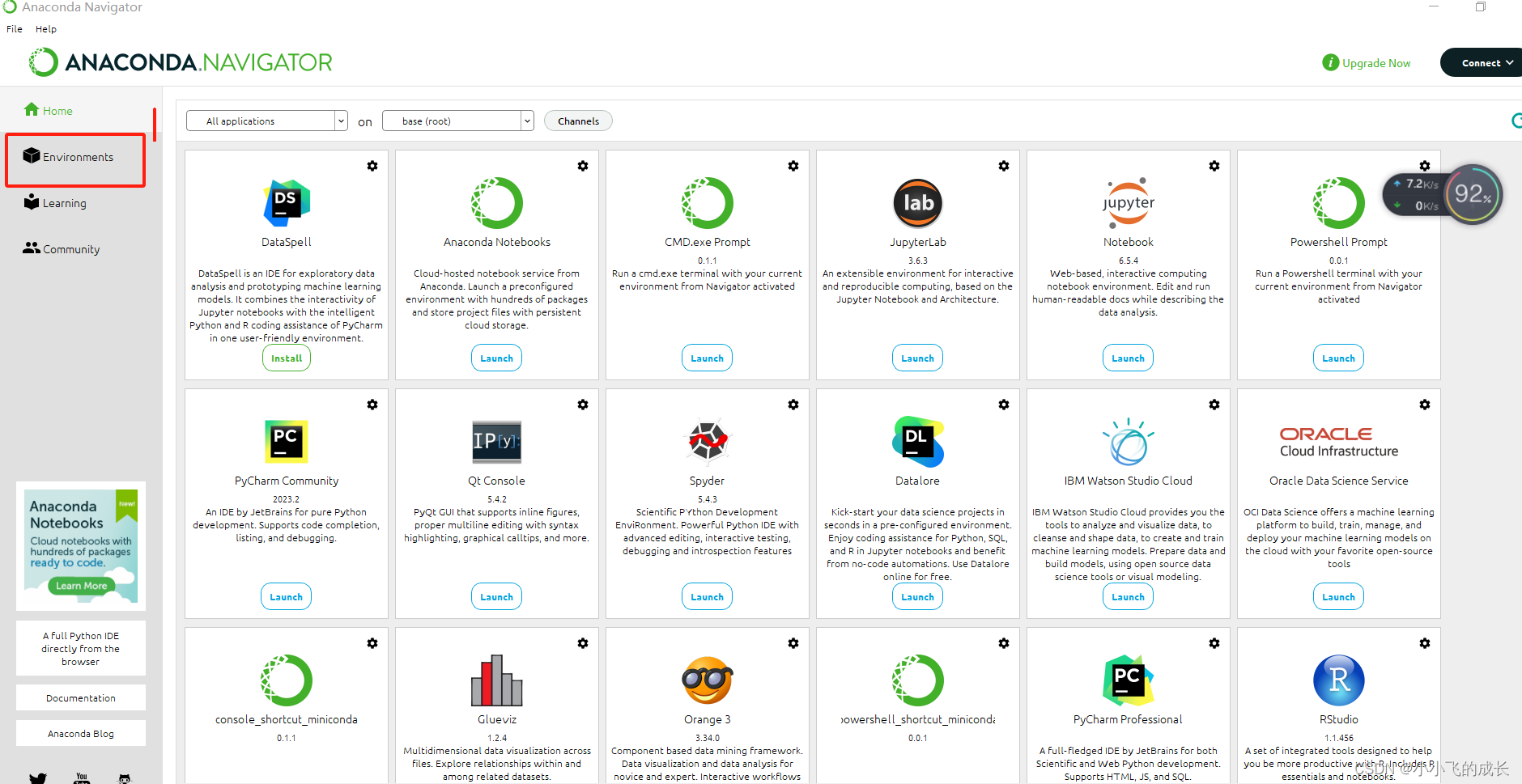The width and height of the screenshot is (1522, 784).
Task: Click the full Python IDE browser link
Action: [81, 649]
